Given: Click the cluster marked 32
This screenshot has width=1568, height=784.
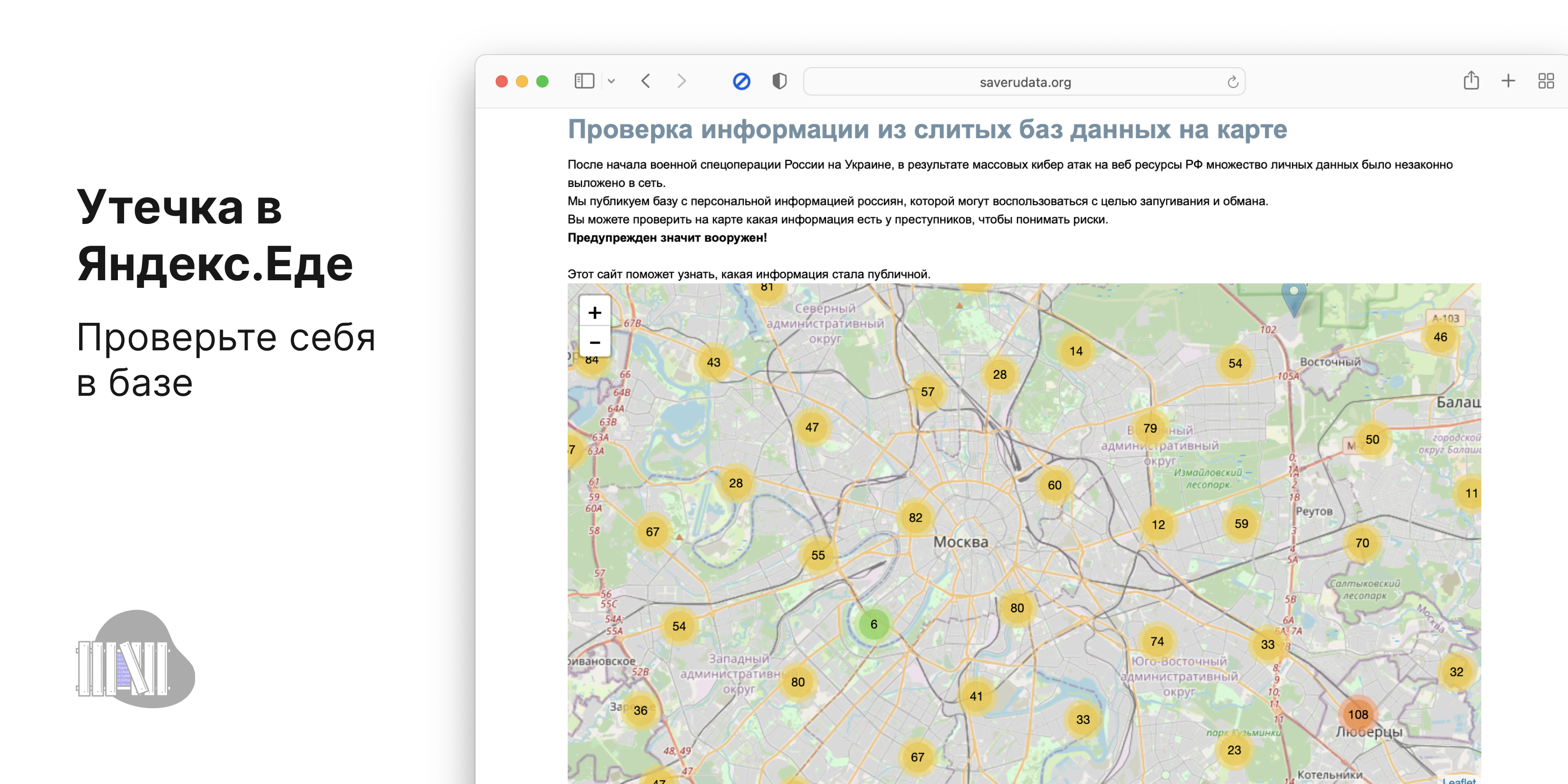Looking at the screenshot, I should click(x=1456, y=672).
